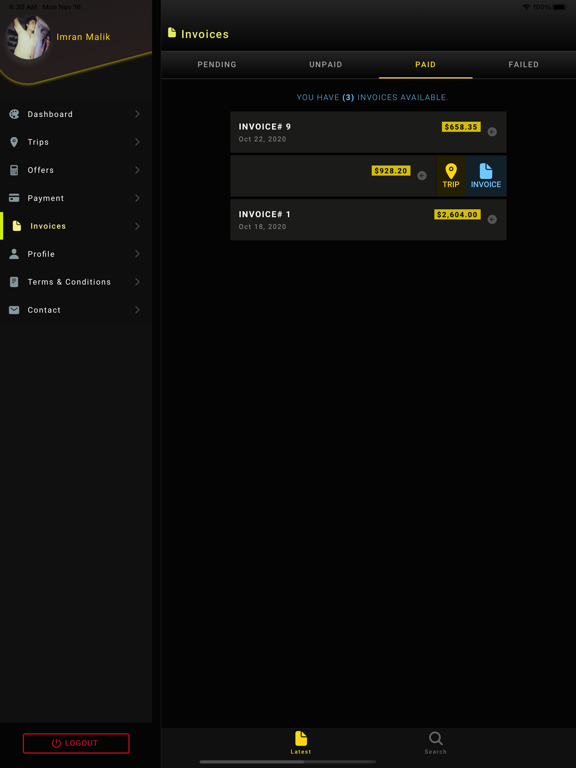Open the Search bottom tab

(x=435, y=743)
